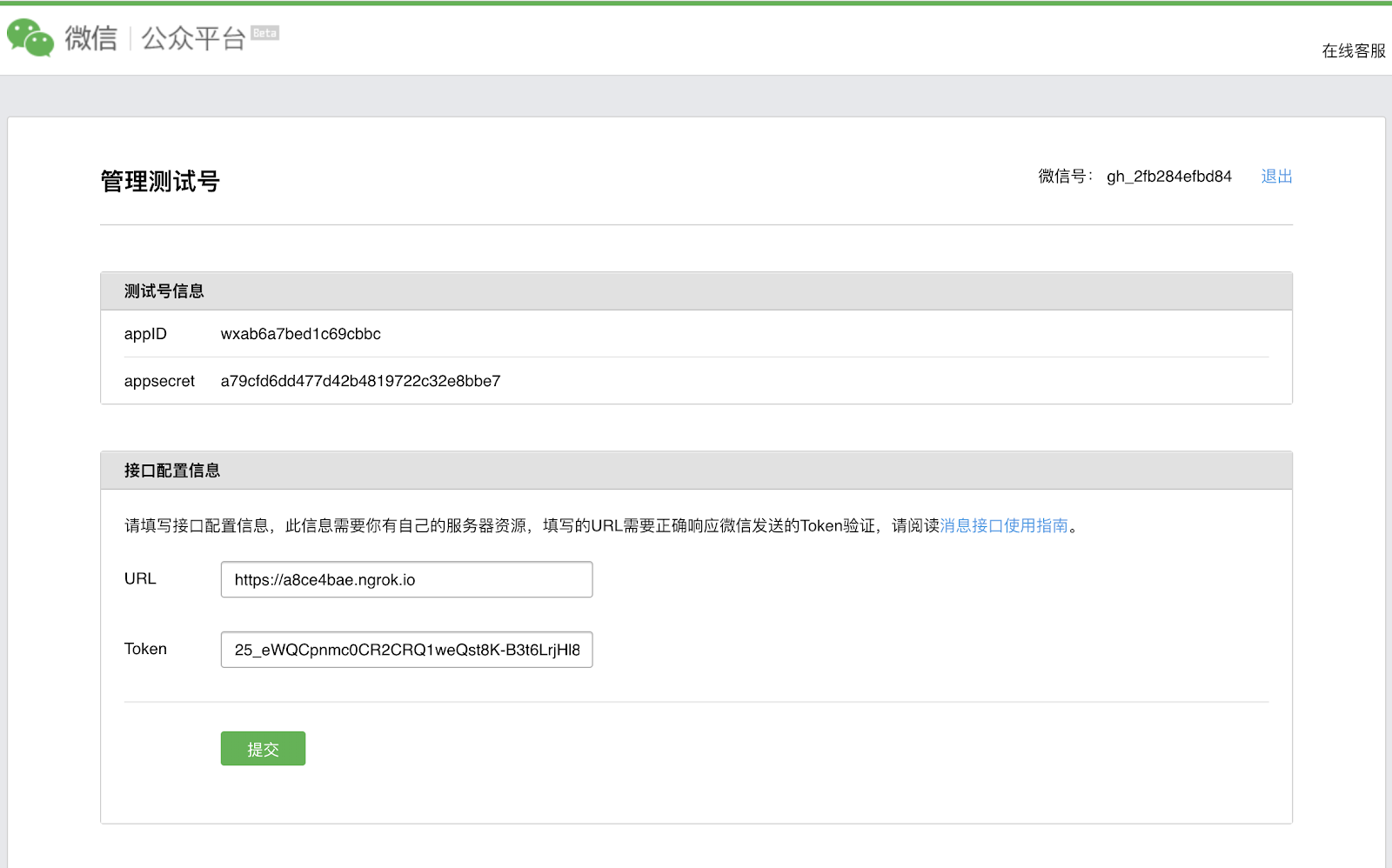Focus the URL input field
This screenshot has width=1392, height=868.
406,579
